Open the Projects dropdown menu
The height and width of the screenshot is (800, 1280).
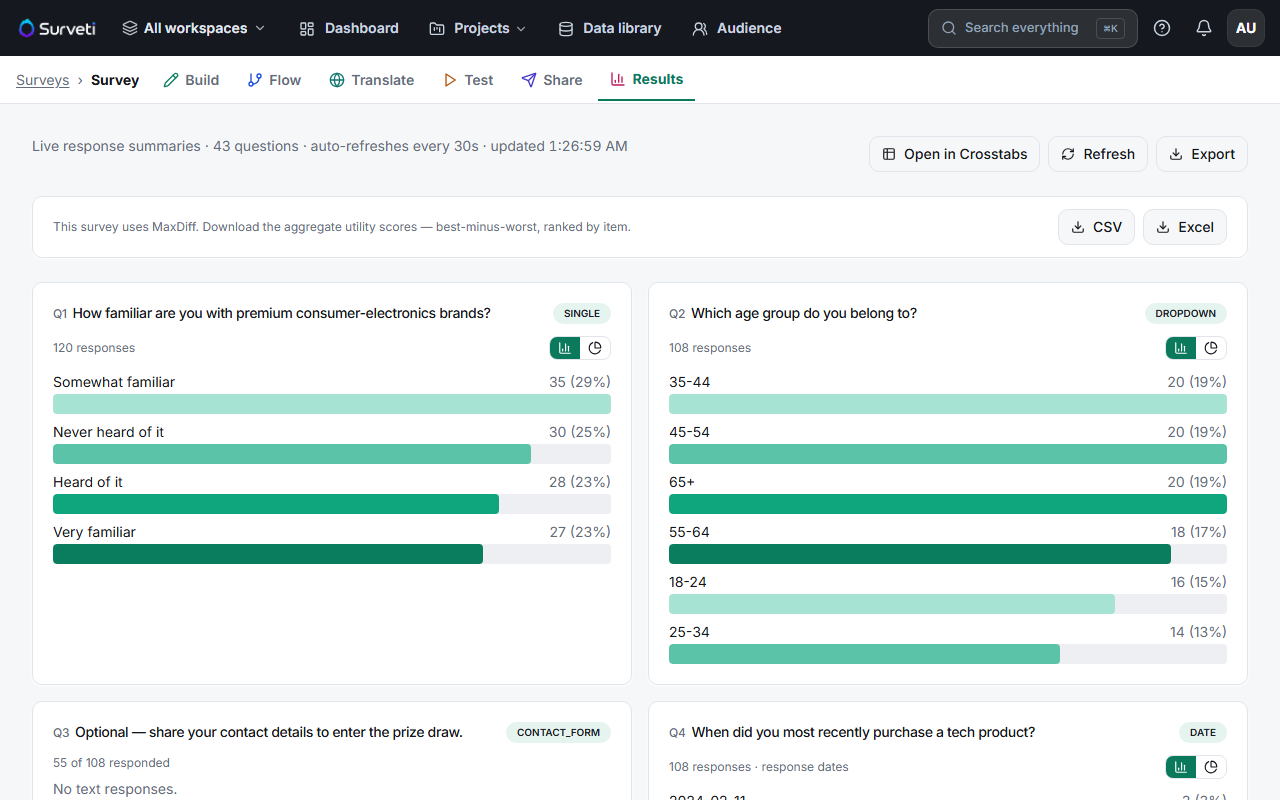pos(478,28)
